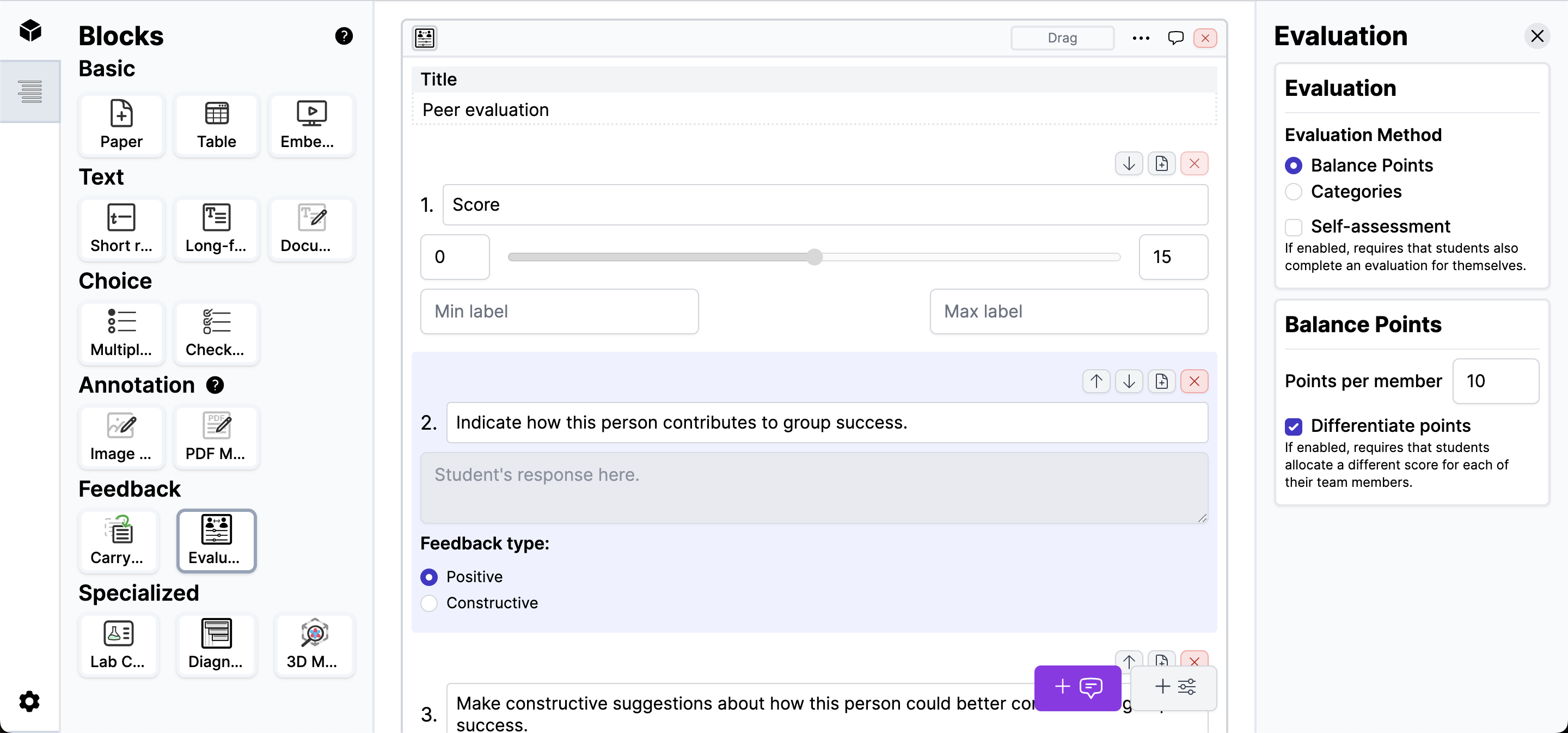Add a Multiple choice block
The image size is (1568, 733).
click(121, 333)
